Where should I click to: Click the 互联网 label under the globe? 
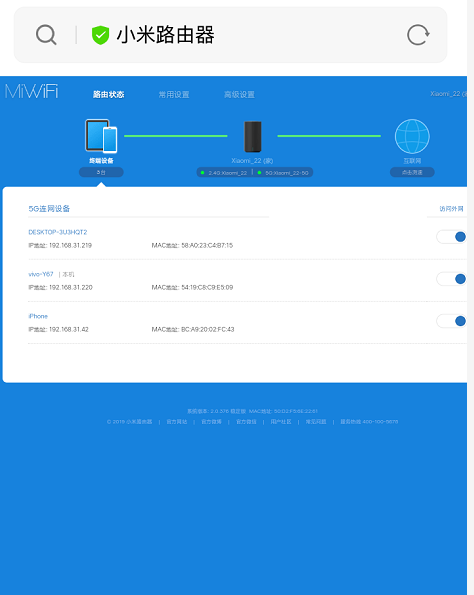pyautogui.click(x=412, y=161)
